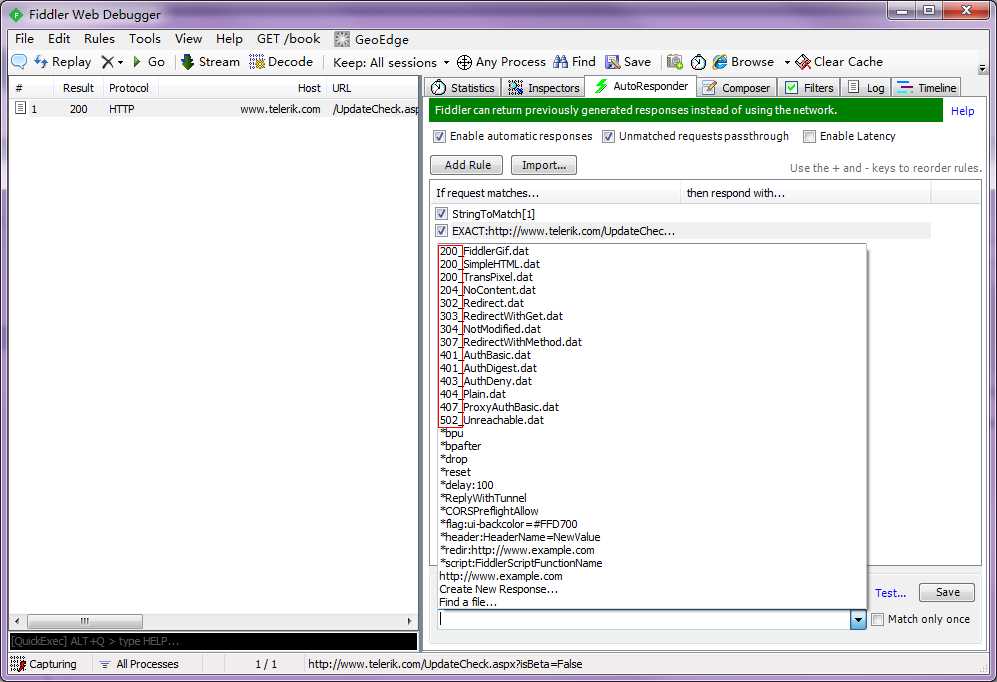The height and width of the screenshot is (682, 997).
Task: Click the Save toolbar icon
Action: tap(612, 62)
